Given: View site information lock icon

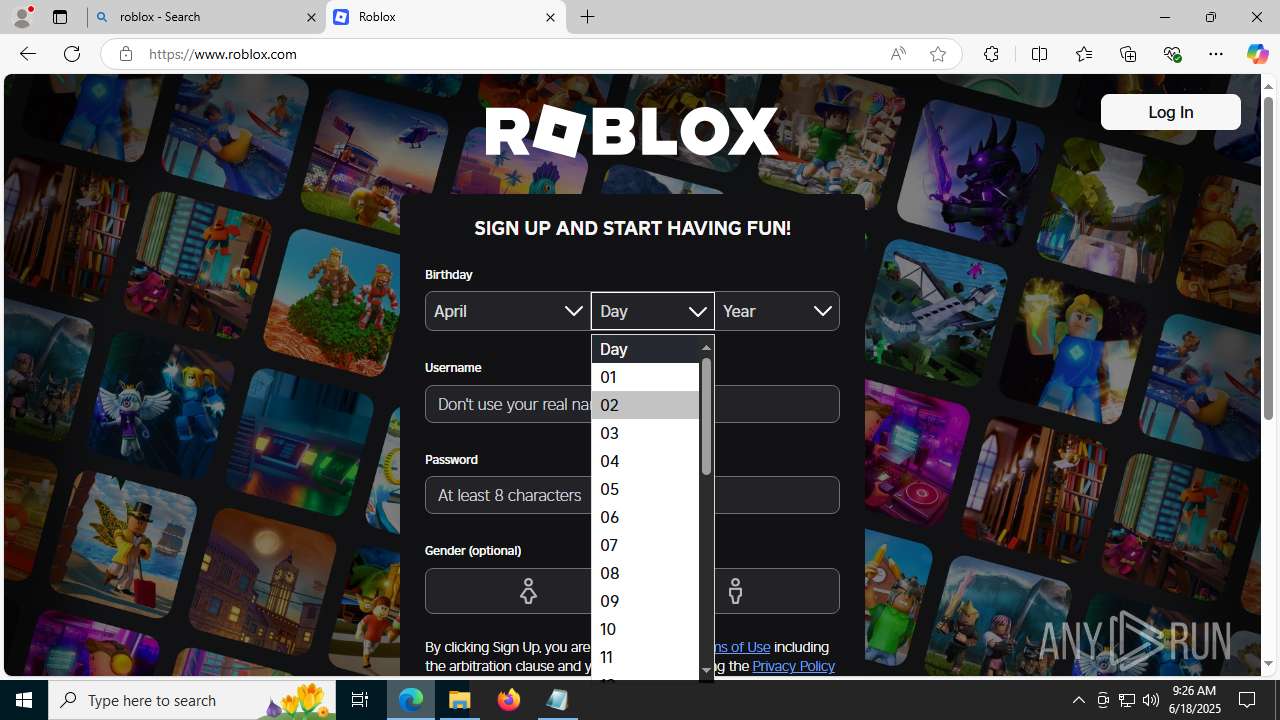Looking at the screenshot, I should [x=125, y=54].
